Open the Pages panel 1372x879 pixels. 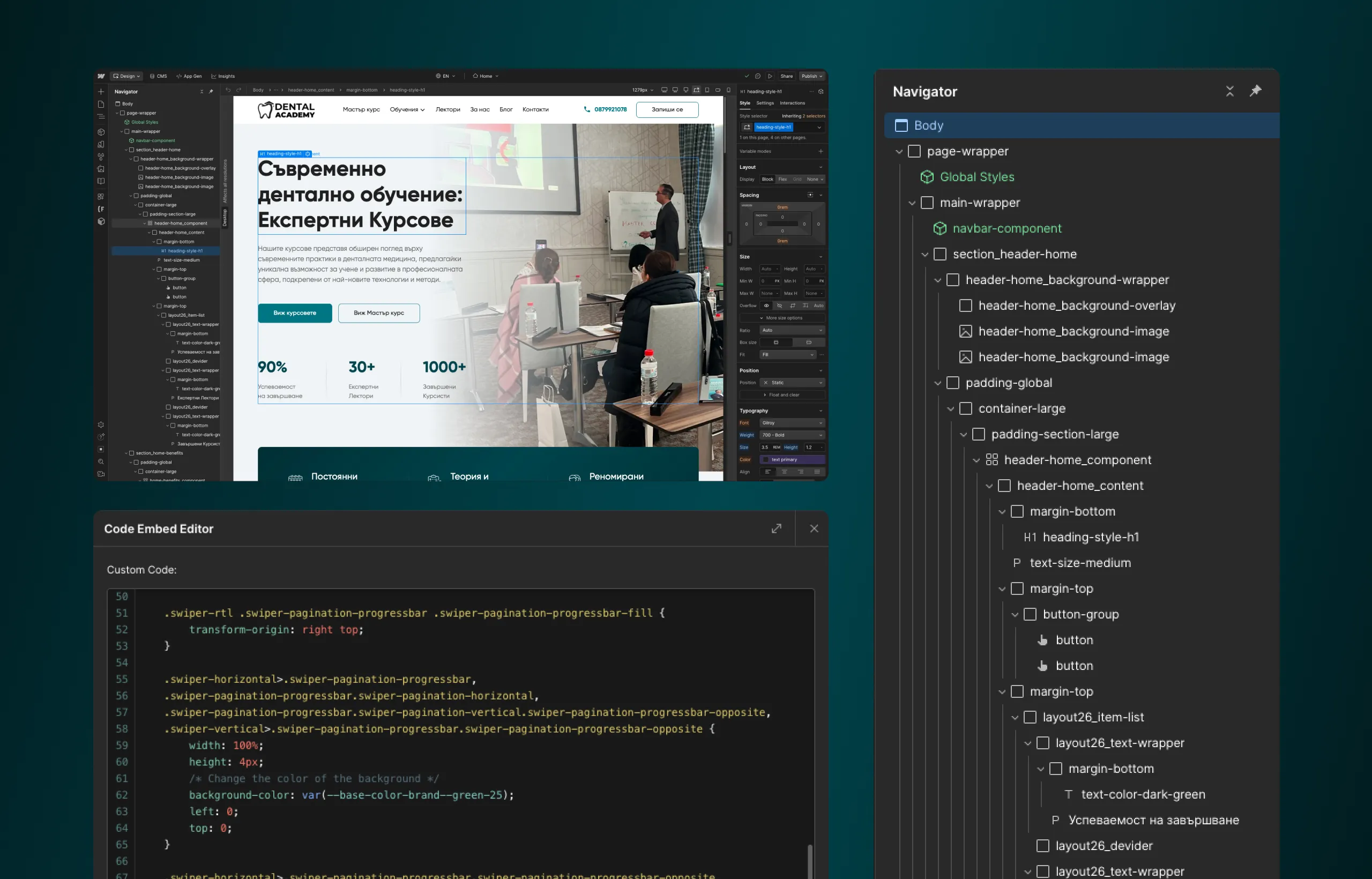tap(101, 105)
